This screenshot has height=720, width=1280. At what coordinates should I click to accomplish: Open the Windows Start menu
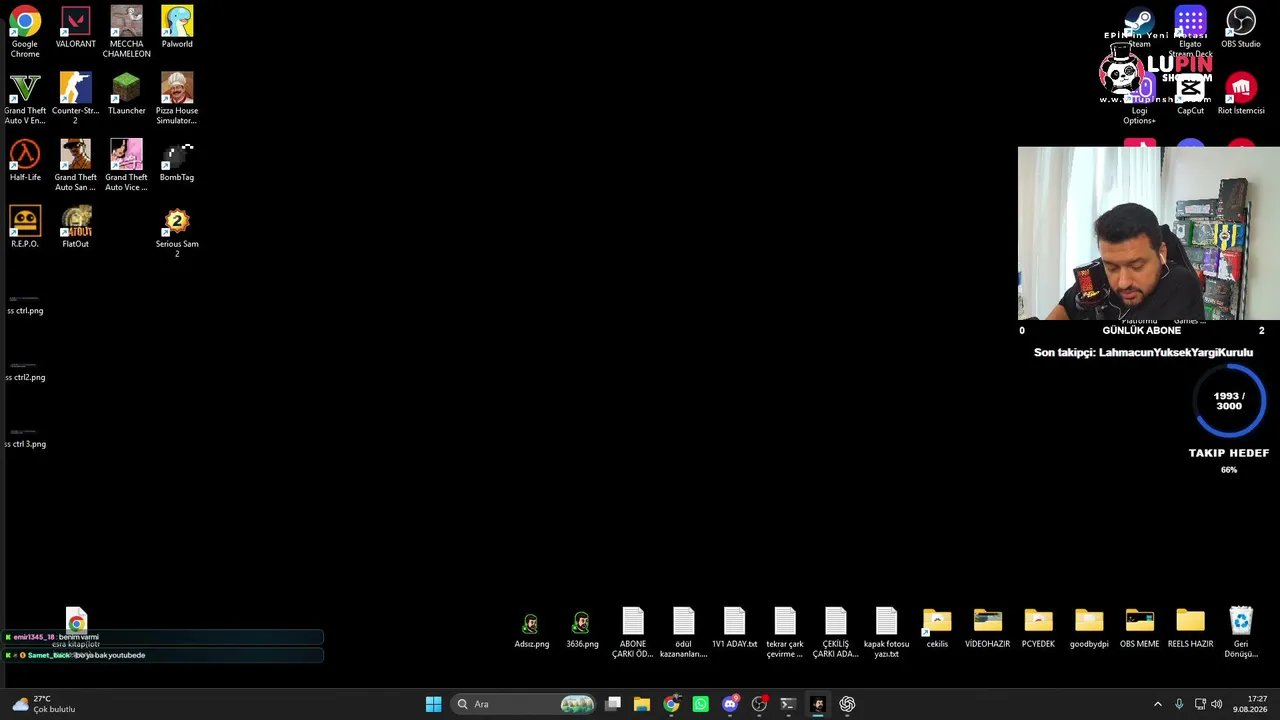pyautogui.click(x=433, y=704)
